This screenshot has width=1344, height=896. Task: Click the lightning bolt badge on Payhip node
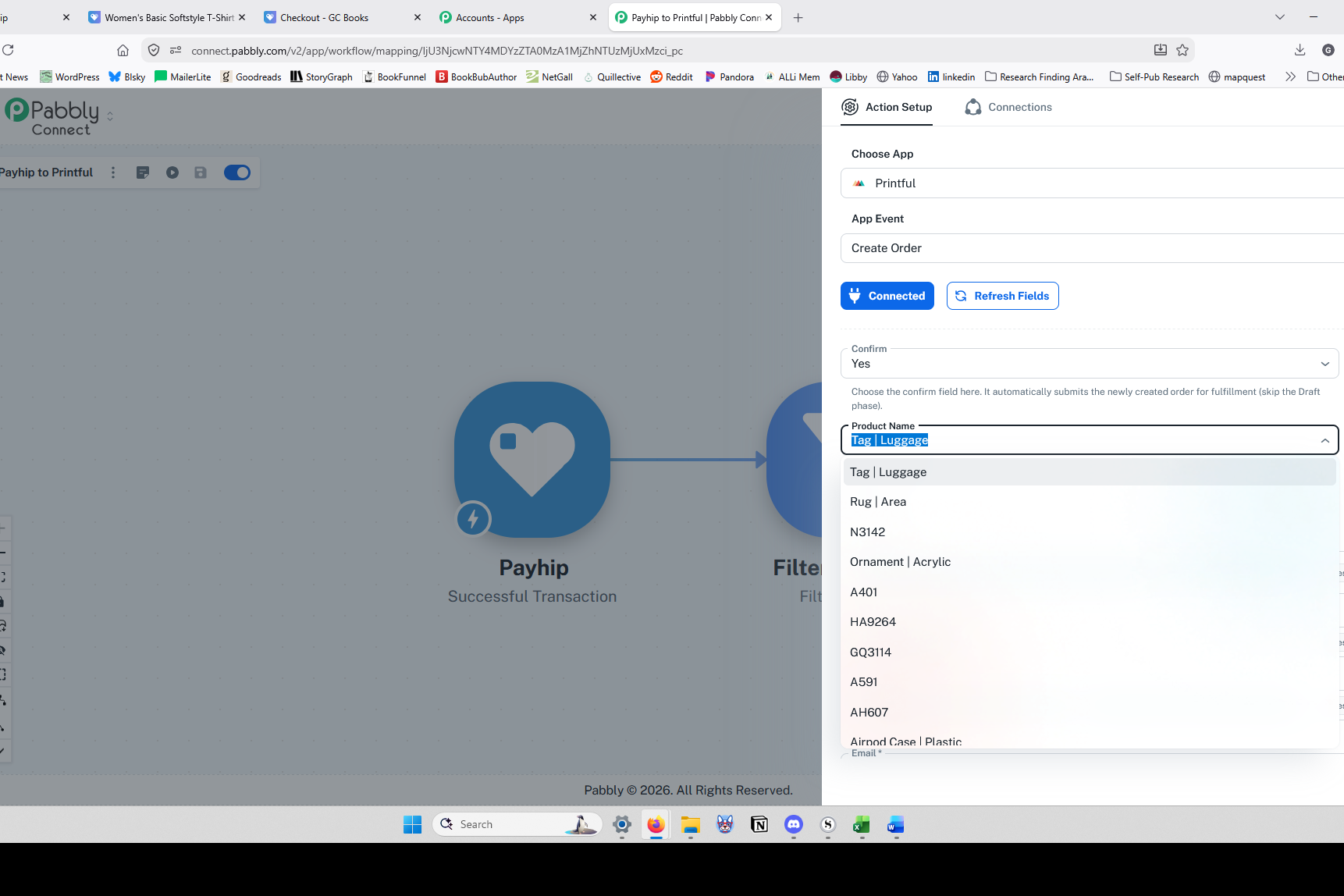click(x=473, y=518)
